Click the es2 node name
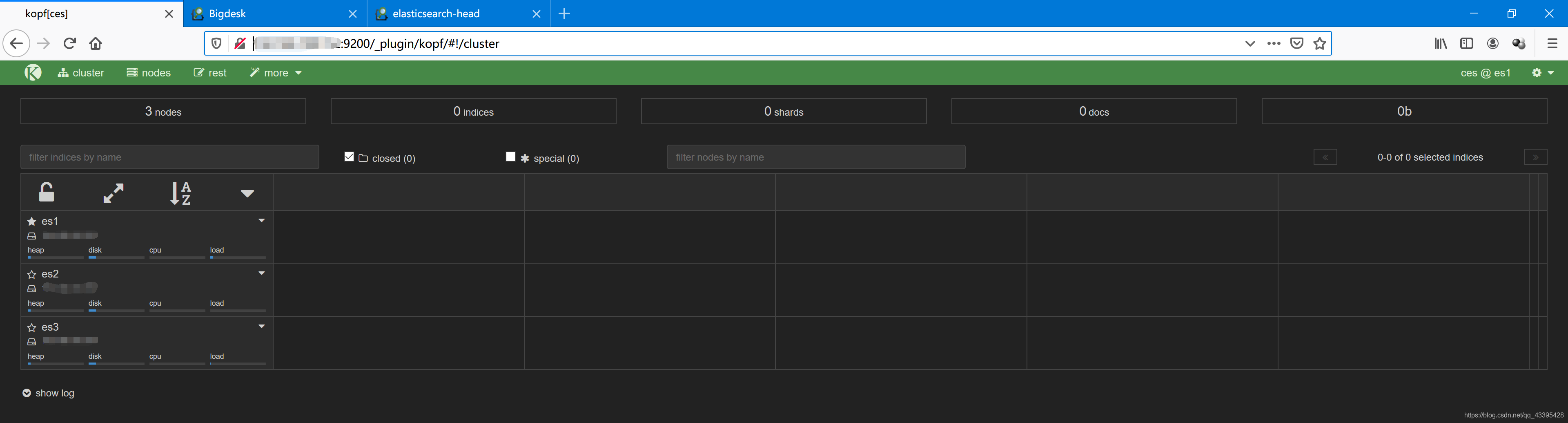This screenshot has width=1568, height=423. point(50,274)
